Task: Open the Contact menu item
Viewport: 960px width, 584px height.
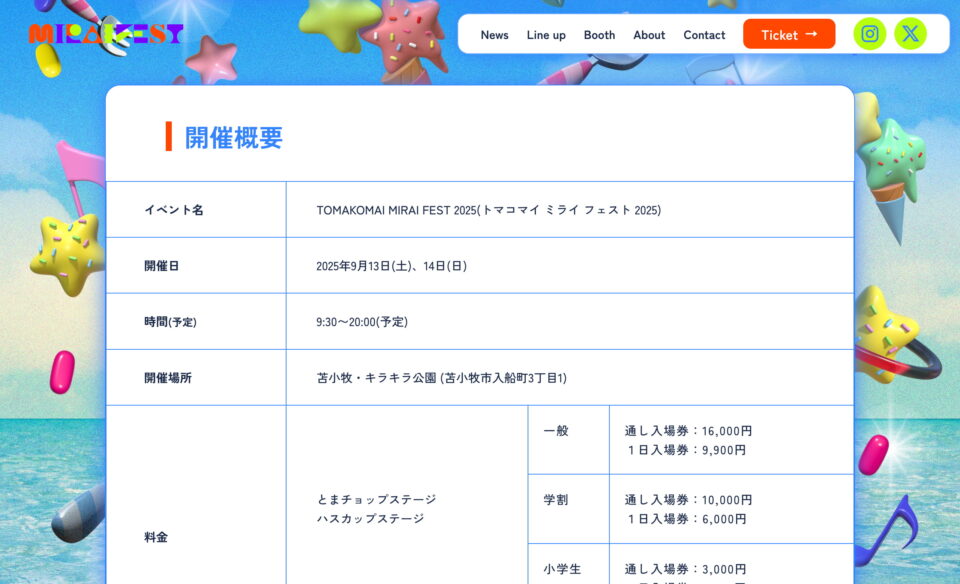Action: 704,35
